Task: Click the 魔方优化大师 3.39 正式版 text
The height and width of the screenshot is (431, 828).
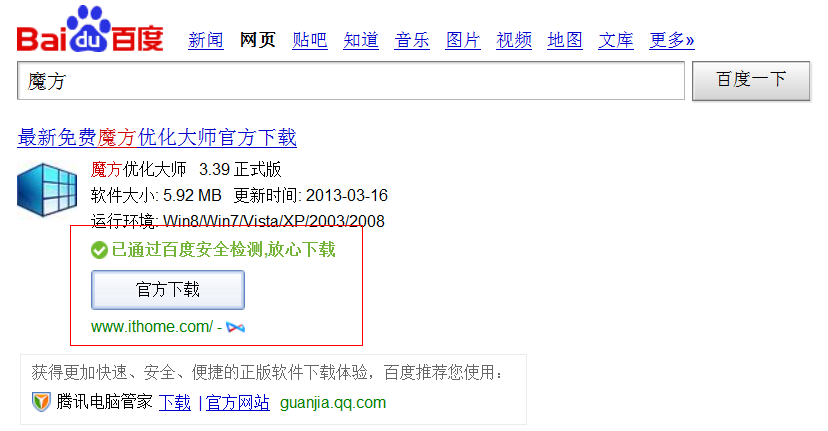Action: (x=186, y=170)
